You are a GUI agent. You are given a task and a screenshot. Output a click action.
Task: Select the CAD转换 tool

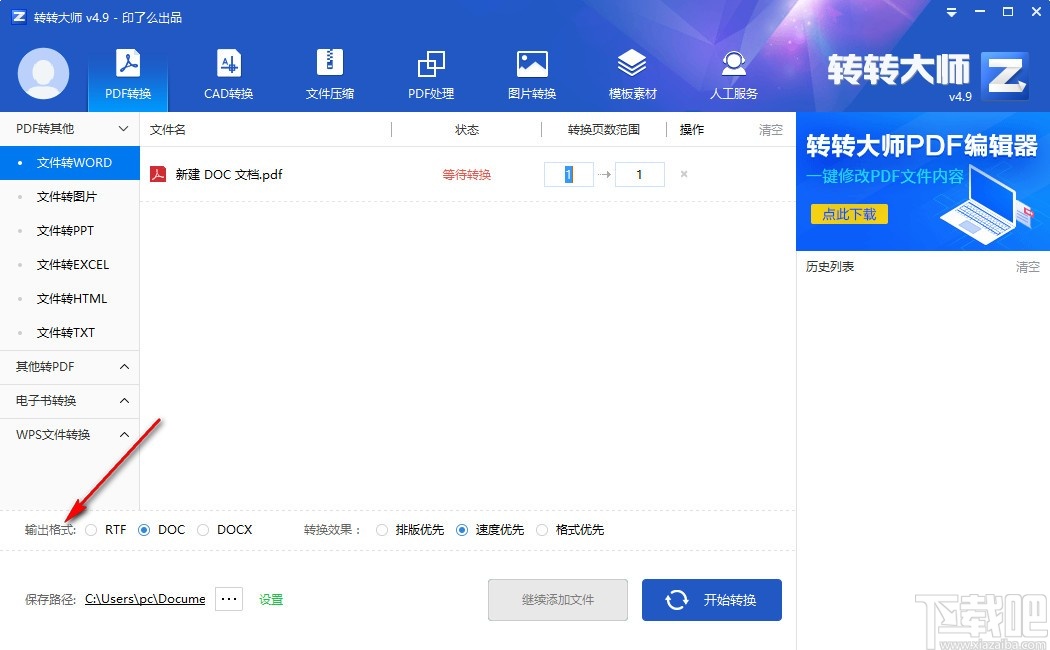coord(228,75)
